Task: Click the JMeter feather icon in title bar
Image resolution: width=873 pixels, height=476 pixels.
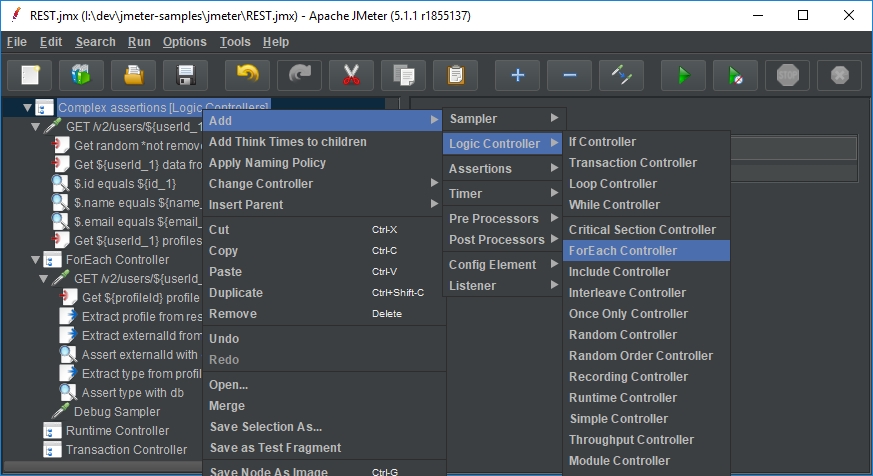Action: (17, 15)
